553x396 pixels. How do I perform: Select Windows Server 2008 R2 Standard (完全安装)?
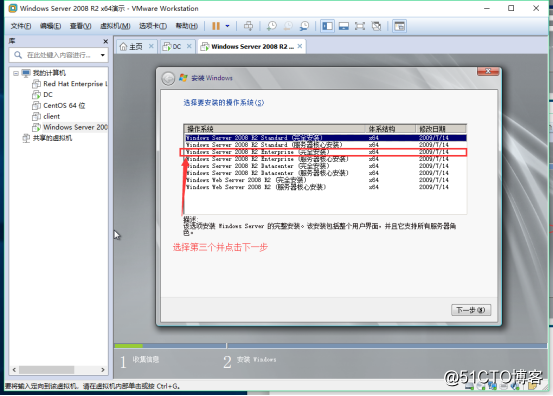pyautogui.click(x=326, y=138)
